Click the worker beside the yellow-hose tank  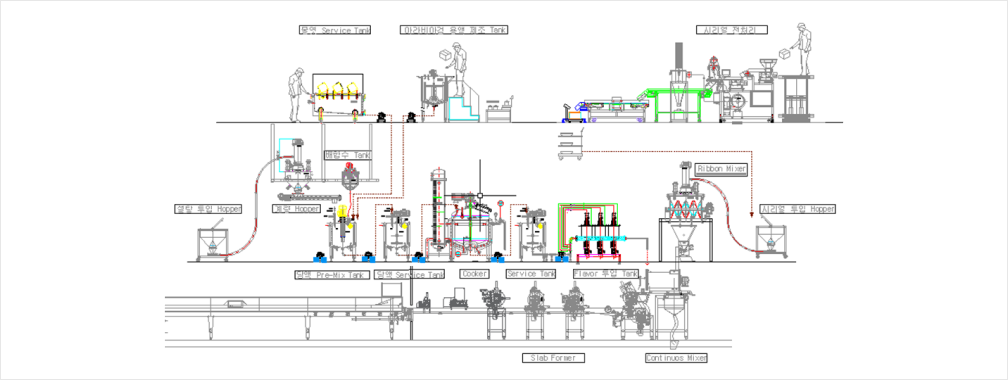point(296,95)
